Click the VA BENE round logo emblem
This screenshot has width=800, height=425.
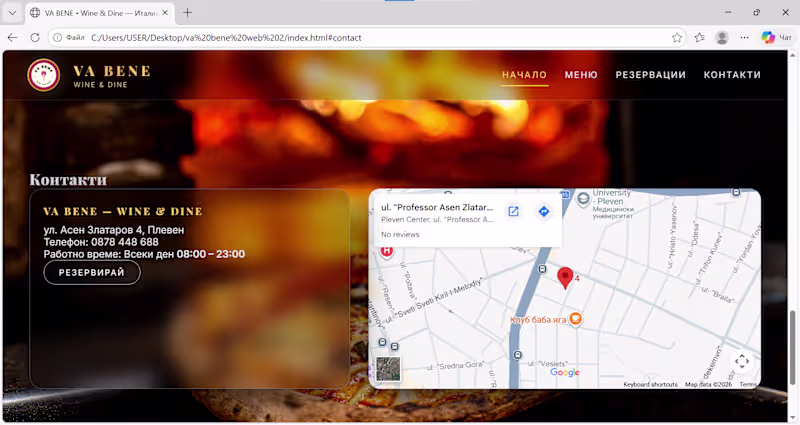coord(43,75)
